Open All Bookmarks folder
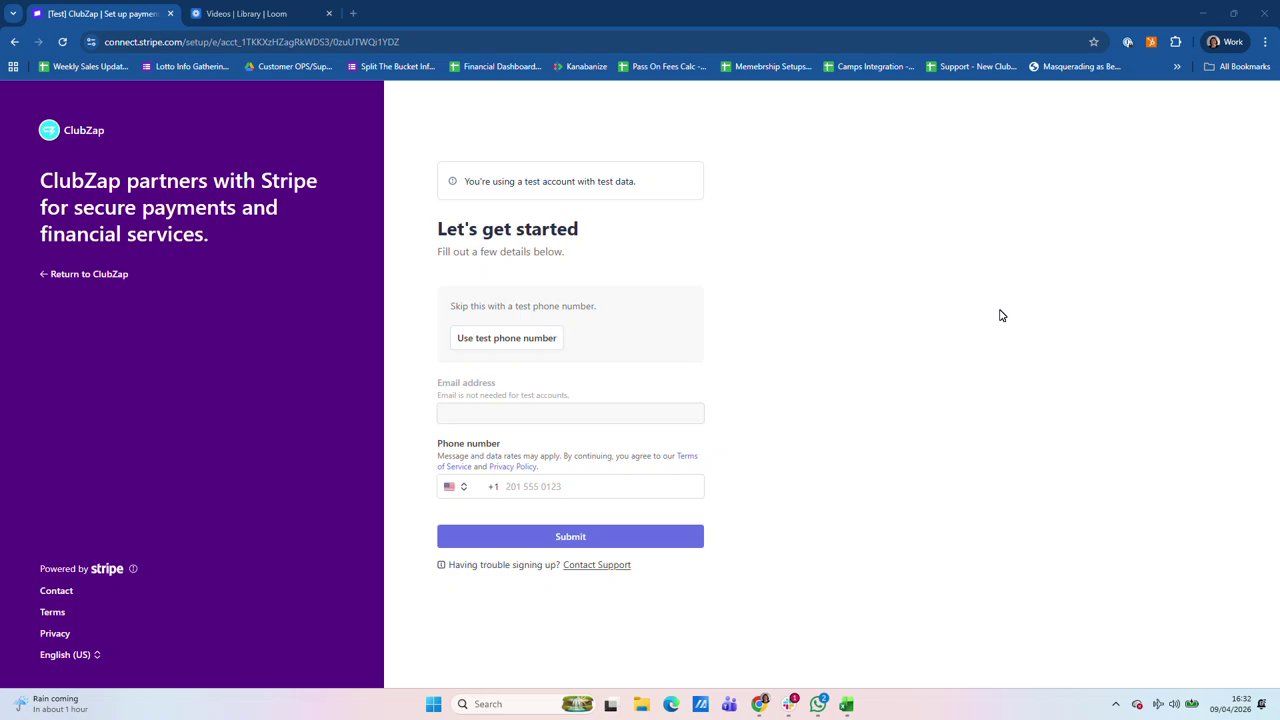 [1237, 67]
